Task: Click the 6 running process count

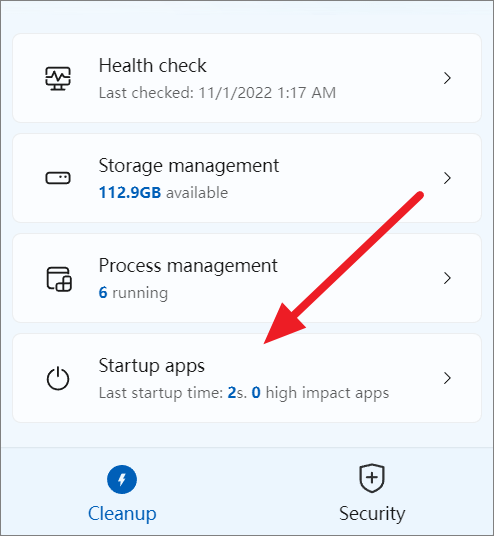Action: point(133,293)
